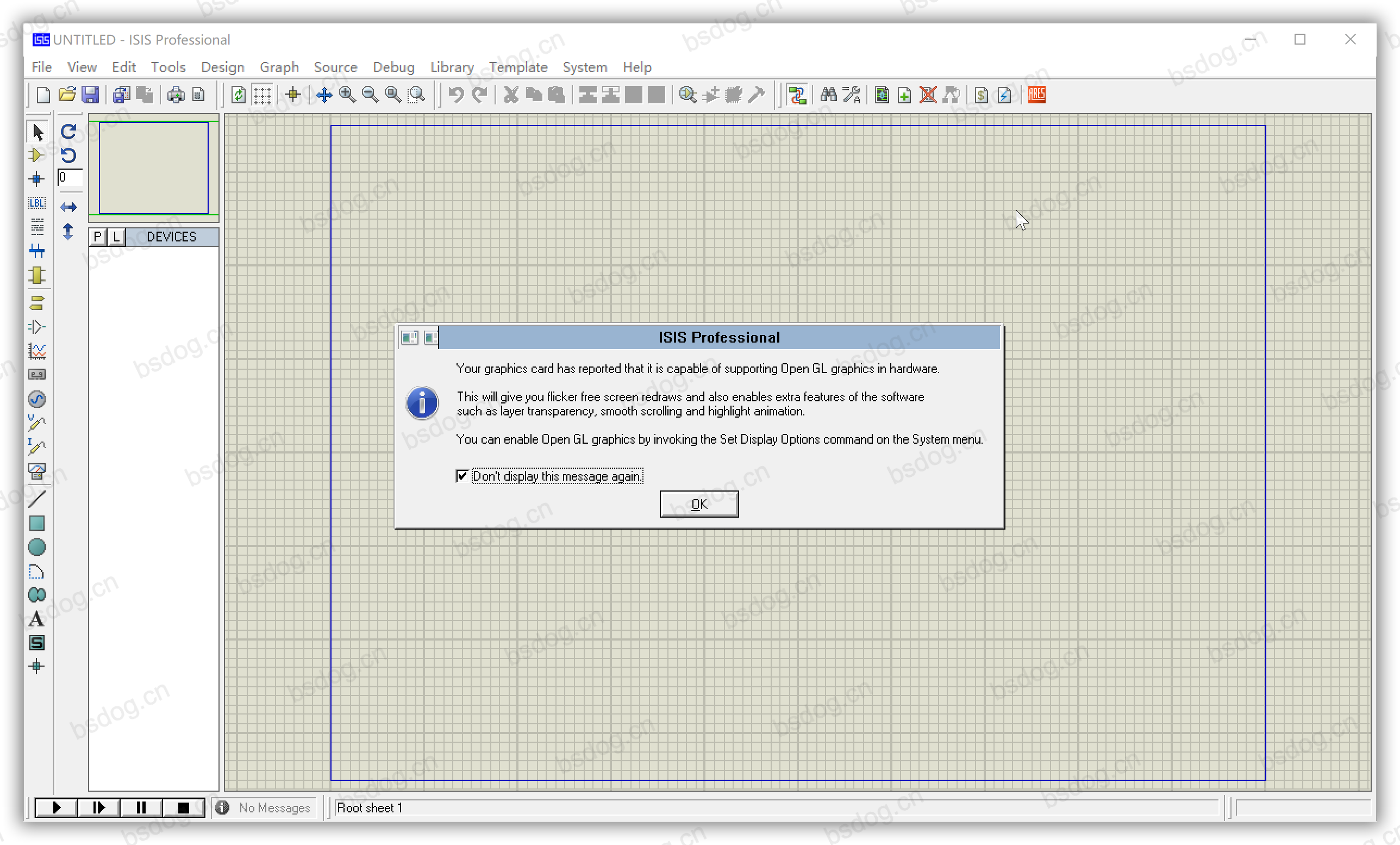Click the Open Design folder icon
The width and height of the screenshot is (1400, 845).
click(67, 95)
